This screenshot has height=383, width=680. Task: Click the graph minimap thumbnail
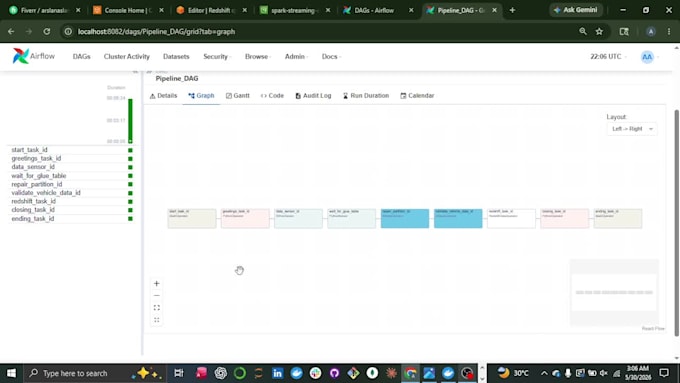point(614,292)
